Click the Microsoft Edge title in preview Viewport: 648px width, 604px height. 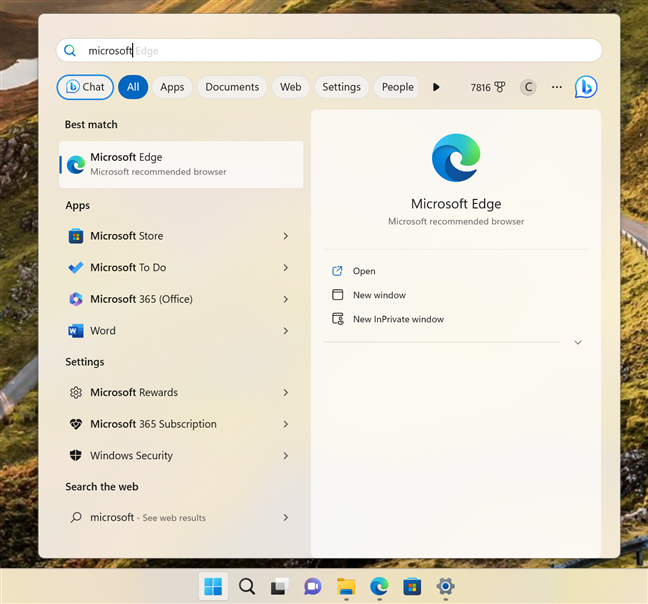(x=456, y=204)
